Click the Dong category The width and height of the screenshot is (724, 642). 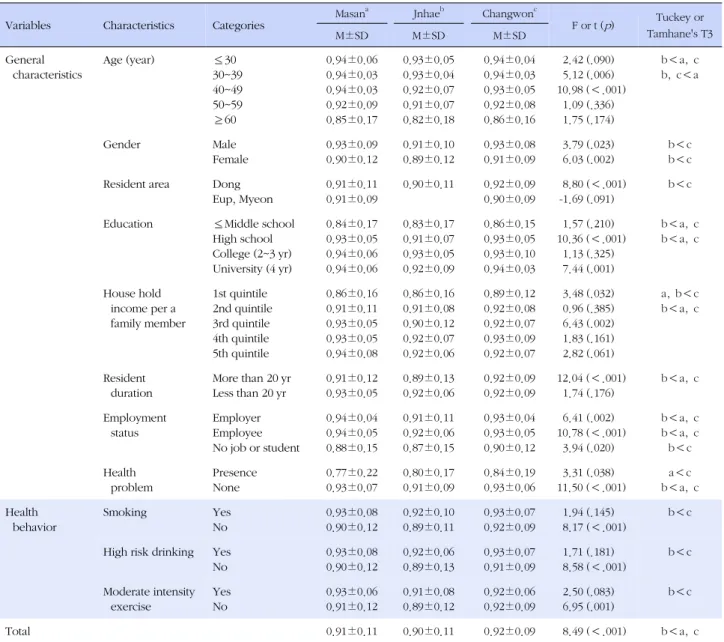226,184
